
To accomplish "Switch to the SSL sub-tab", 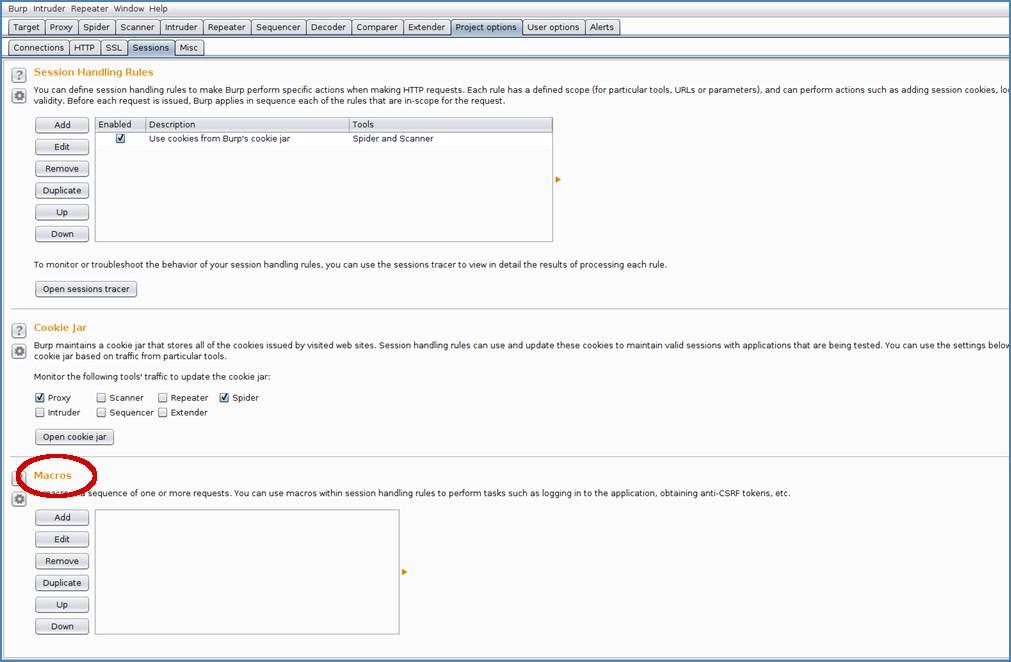I will coord(113,48).
